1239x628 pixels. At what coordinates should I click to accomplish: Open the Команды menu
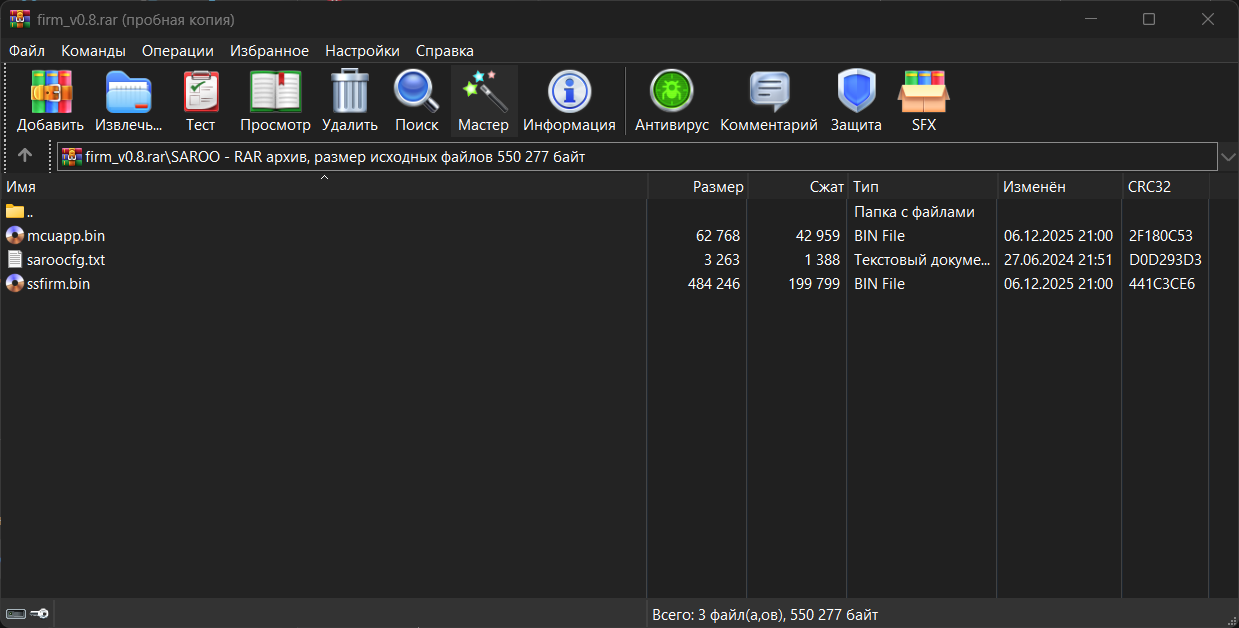(93, 51)
